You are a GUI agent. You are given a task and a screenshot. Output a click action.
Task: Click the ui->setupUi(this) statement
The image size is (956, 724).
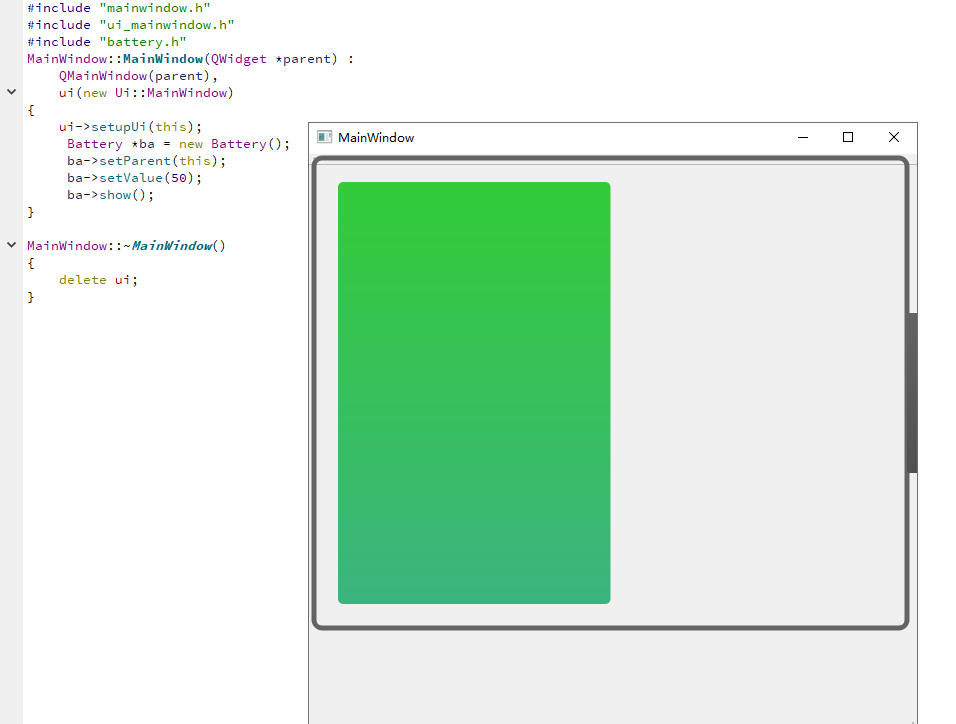tap(130, 127)
